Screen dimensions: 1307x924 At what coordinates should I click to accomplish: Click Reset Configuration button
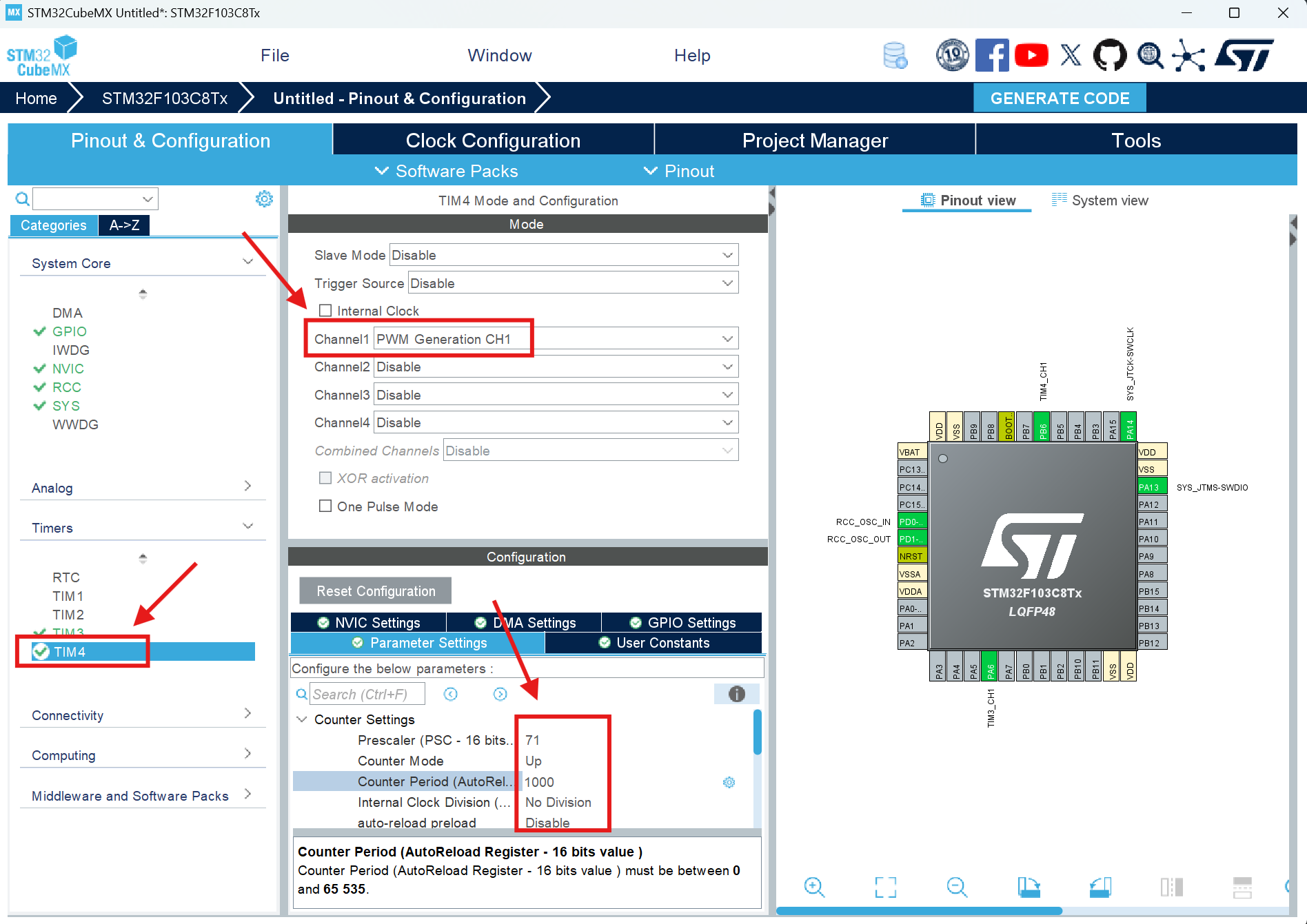click(376, 591)
